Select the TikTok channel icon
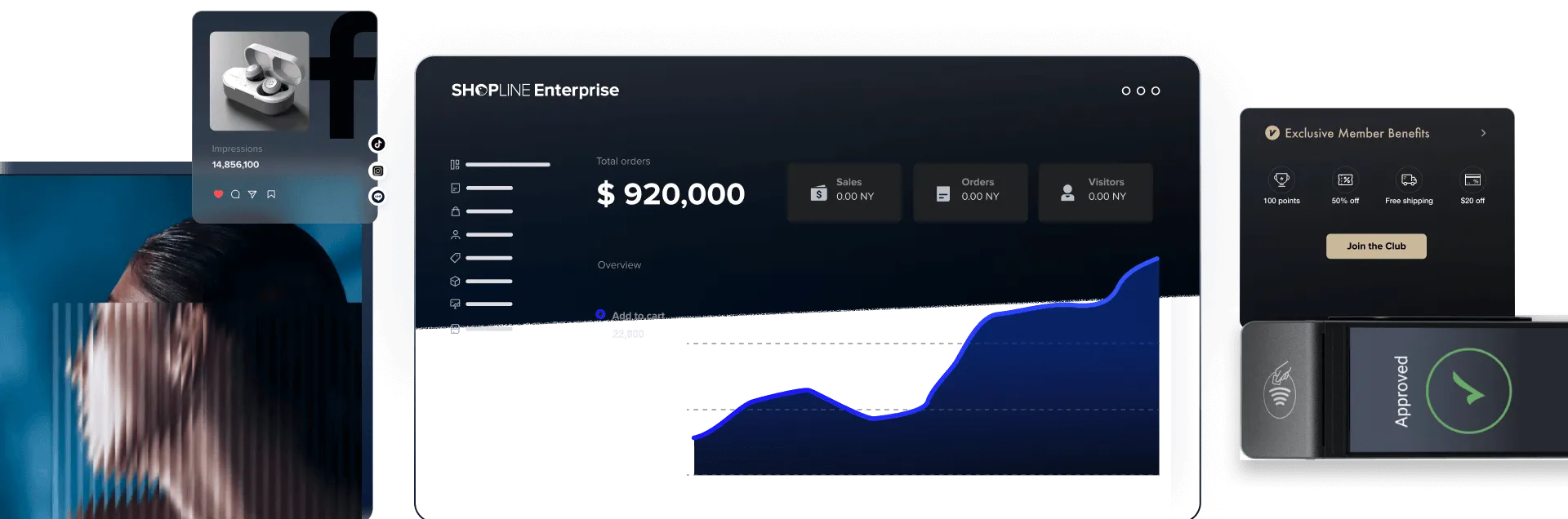 (x=377, y=144)
